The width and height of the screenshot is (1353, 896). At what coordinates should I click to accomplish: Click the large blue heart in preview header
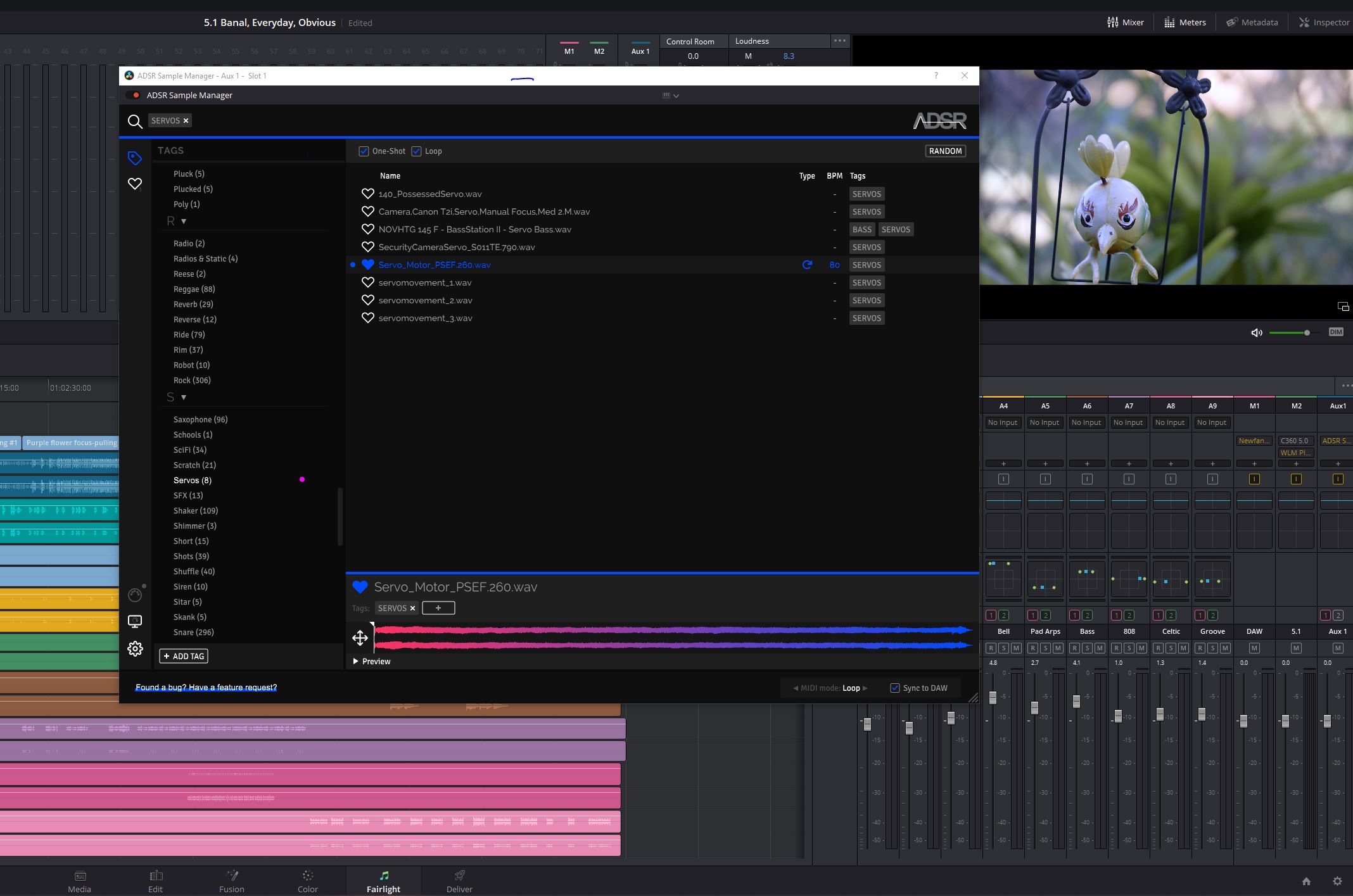[x=360, y=587]
